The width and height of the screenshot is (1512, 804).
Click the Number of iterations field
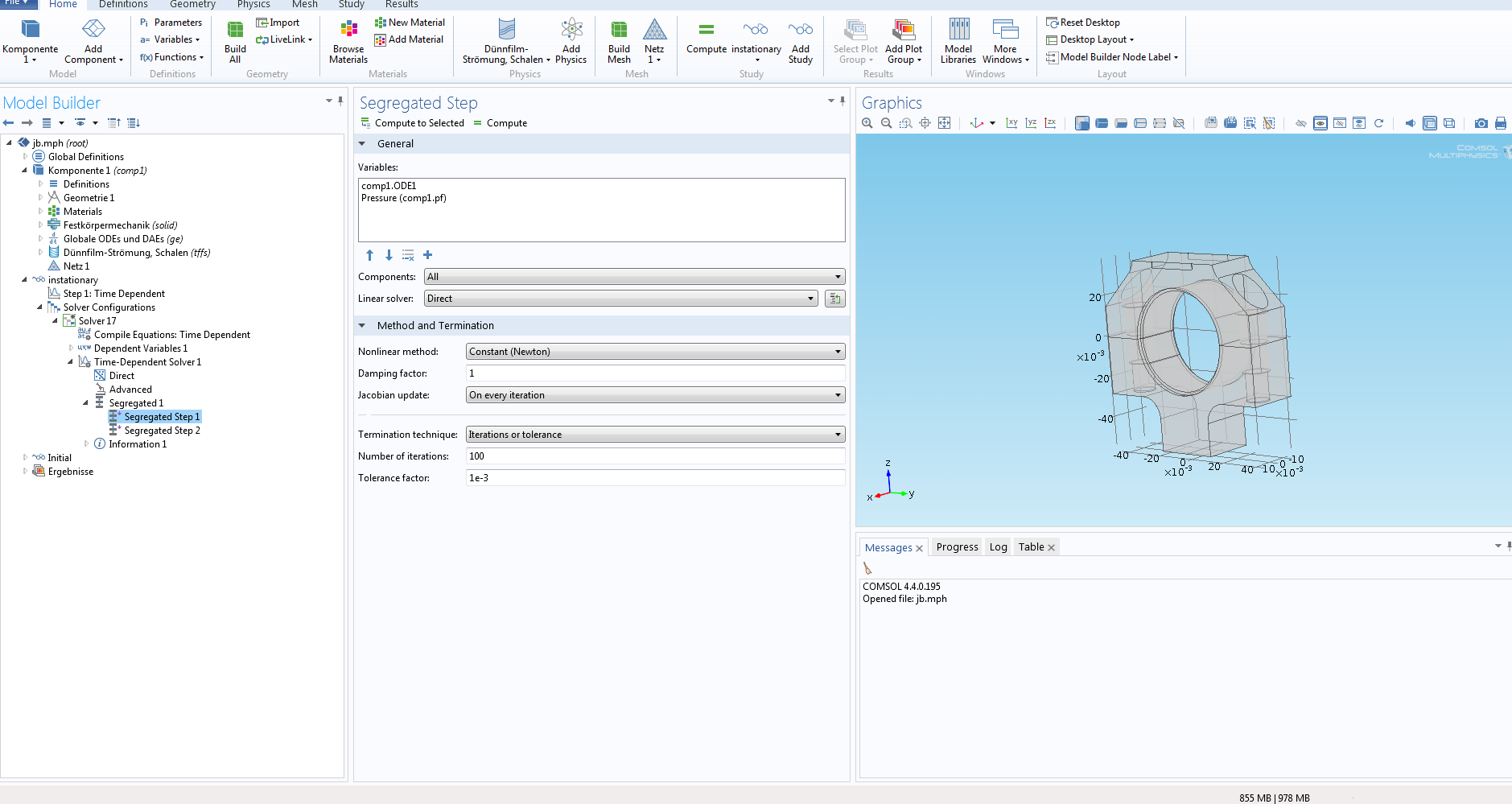(655, 456)
